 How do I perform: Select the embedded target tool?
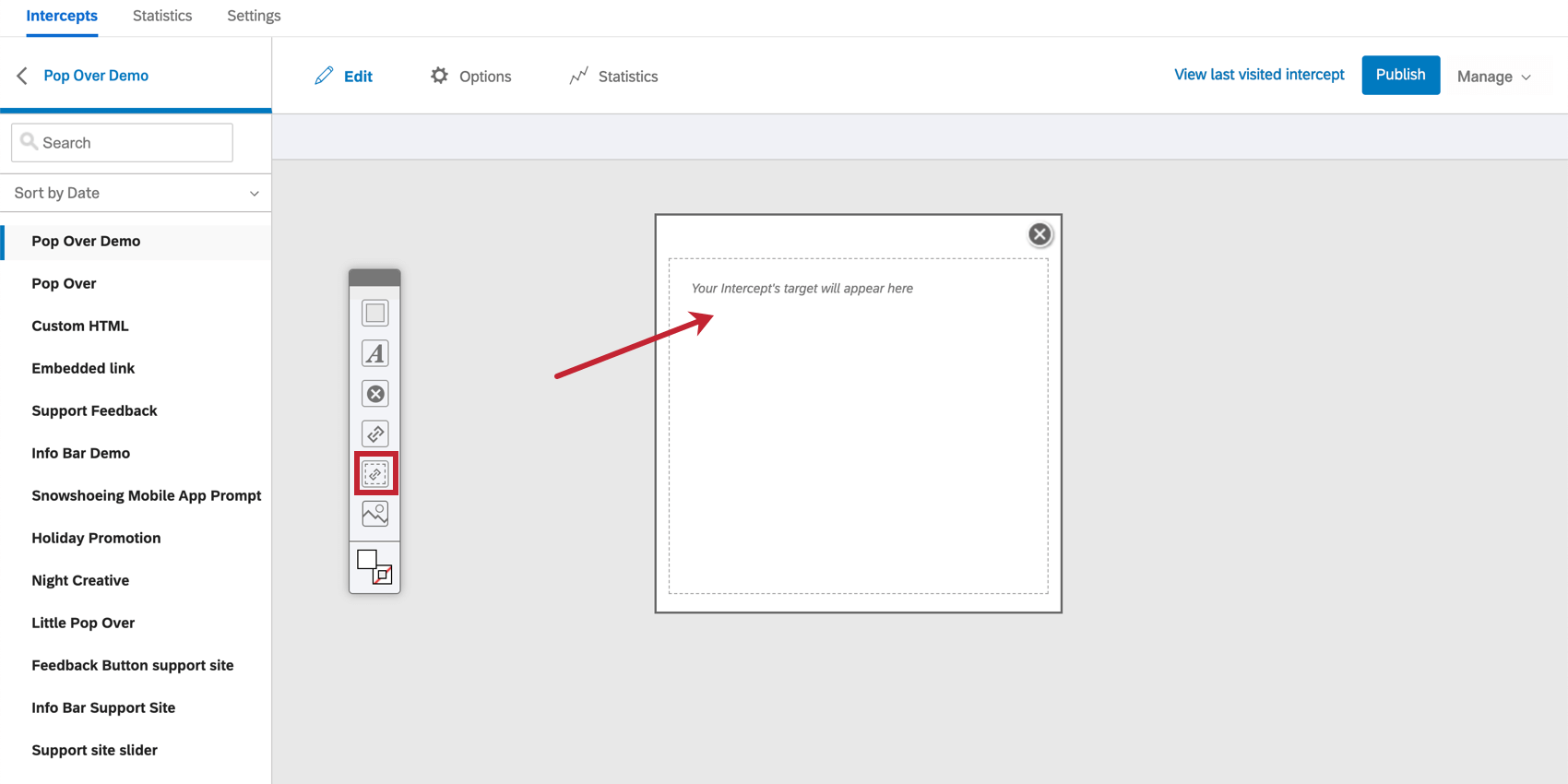375,474
